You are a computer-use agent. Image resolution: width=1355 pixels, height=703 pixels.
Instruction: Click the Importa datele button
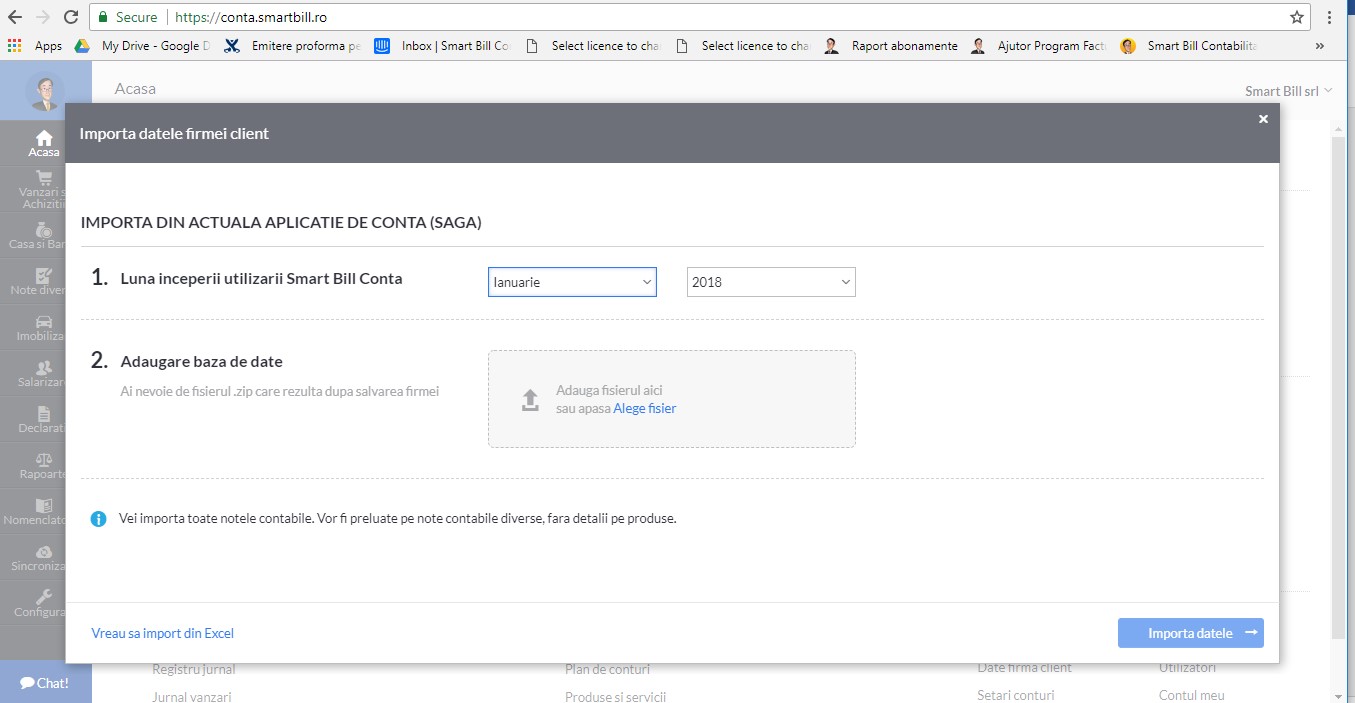click(1191, 633)
